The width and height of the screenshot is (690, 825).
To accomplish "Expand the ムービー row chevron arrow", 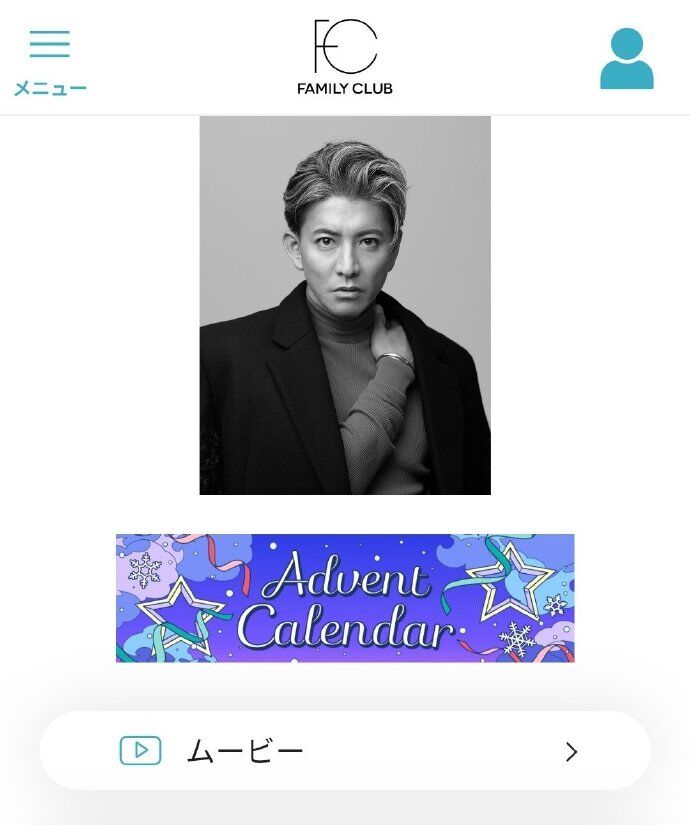I will [x=572, y=752].
